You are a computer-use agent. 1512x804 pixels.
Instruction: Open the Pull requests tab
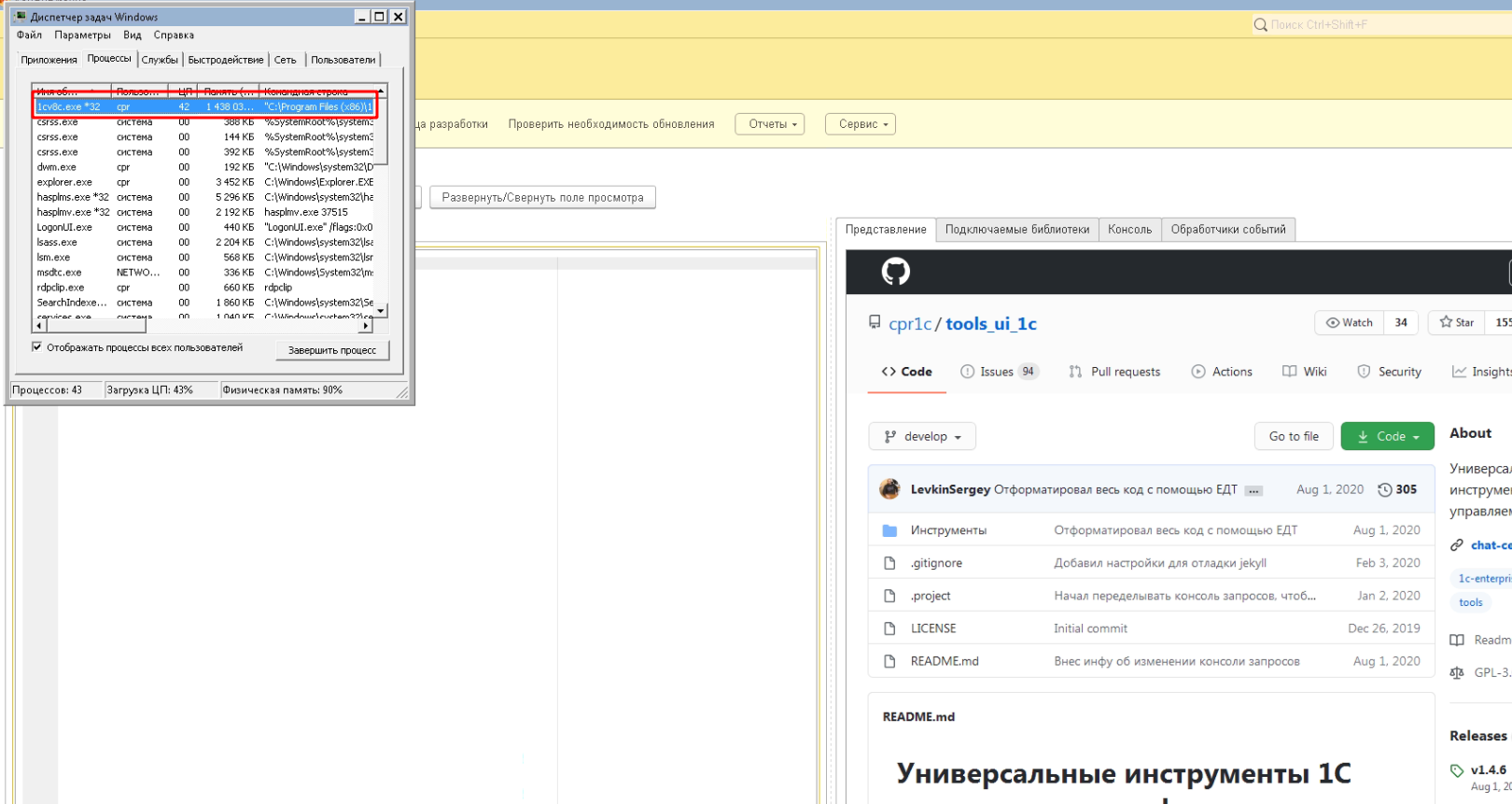1114,372
